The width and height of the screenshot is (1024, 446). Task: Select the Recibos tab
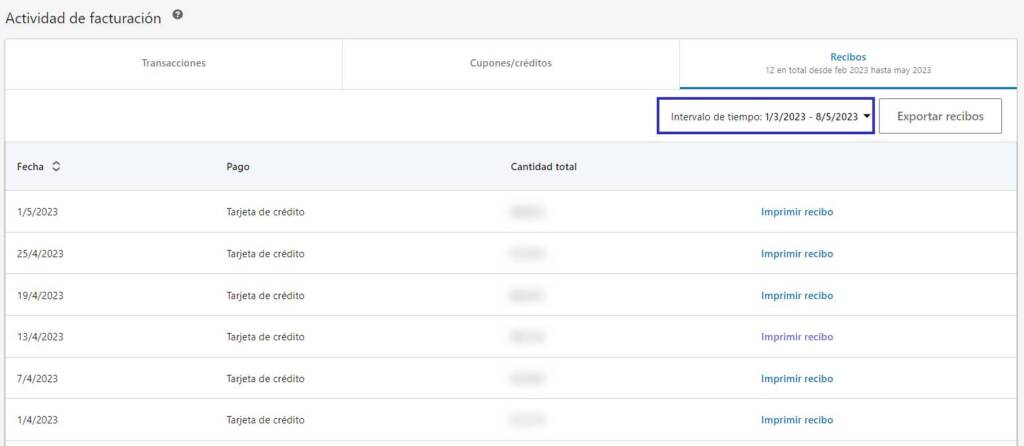coord(848,63)
